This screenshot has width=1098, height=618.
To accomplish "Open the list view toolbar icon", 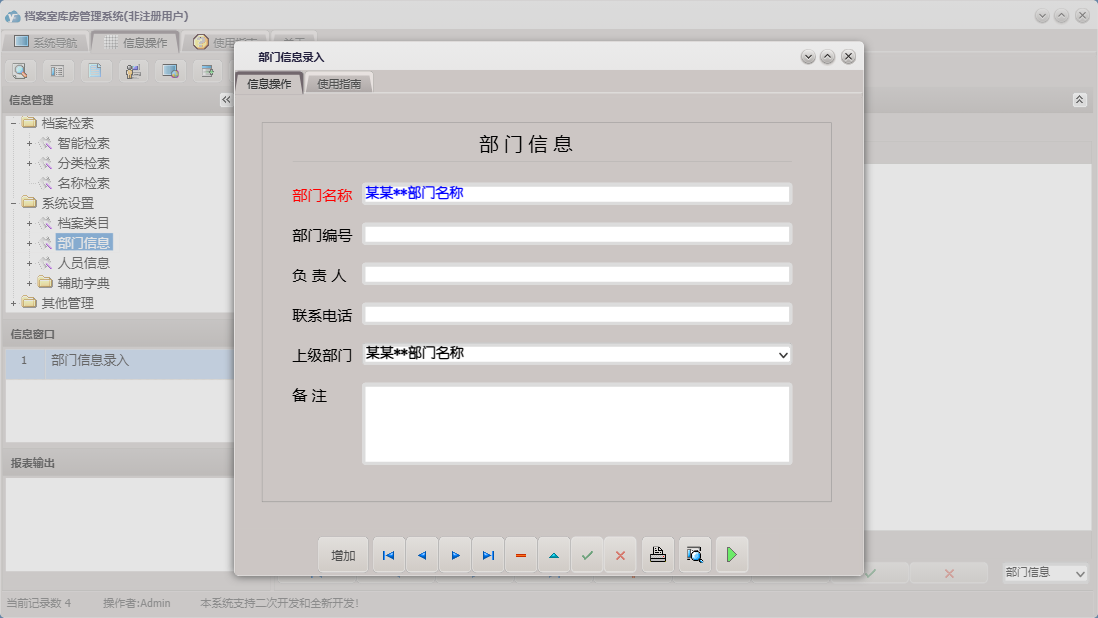I will [x=57, y=70].
